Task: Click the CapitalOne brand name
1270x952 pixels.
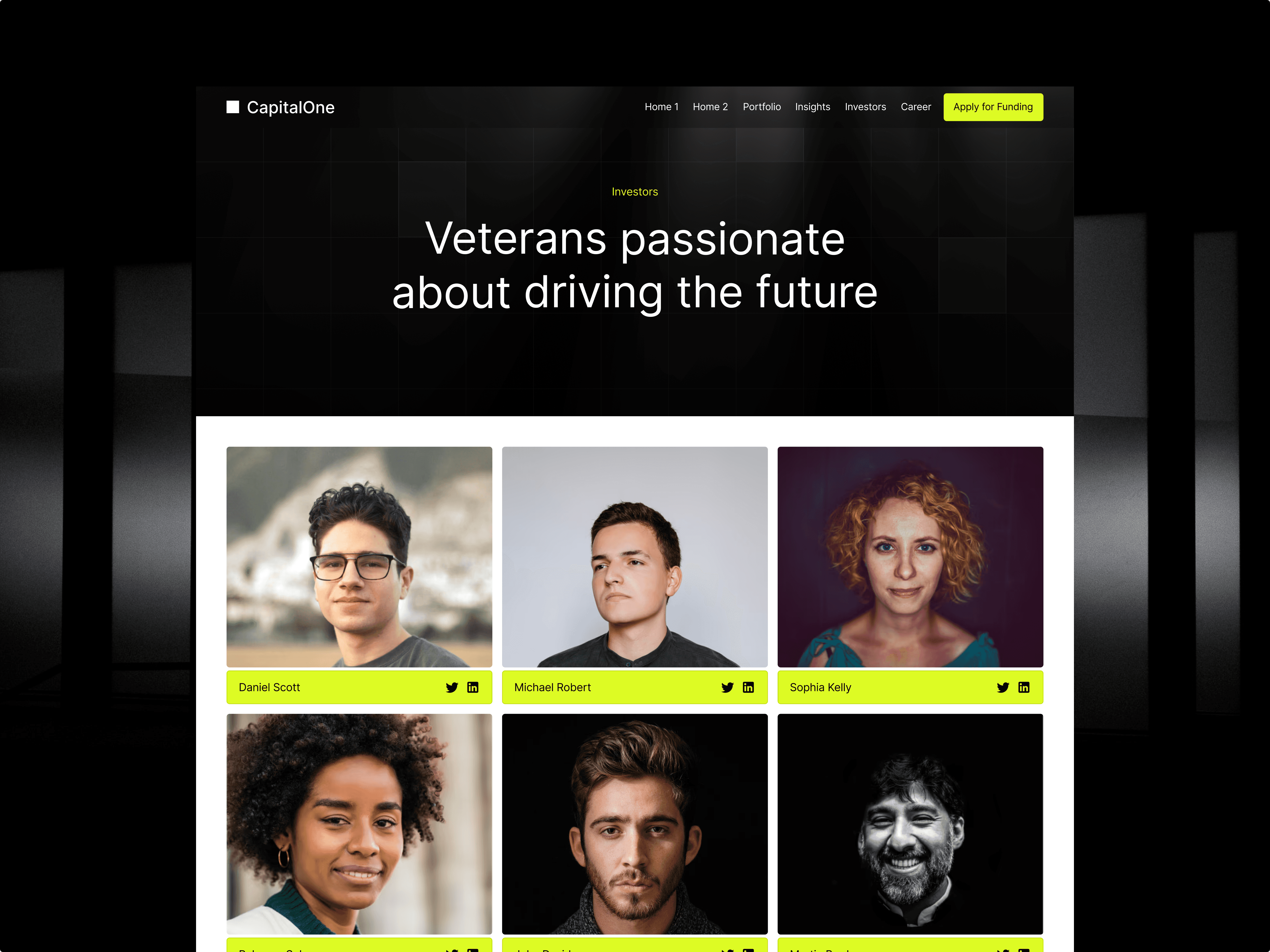Action: click(291, 107)
